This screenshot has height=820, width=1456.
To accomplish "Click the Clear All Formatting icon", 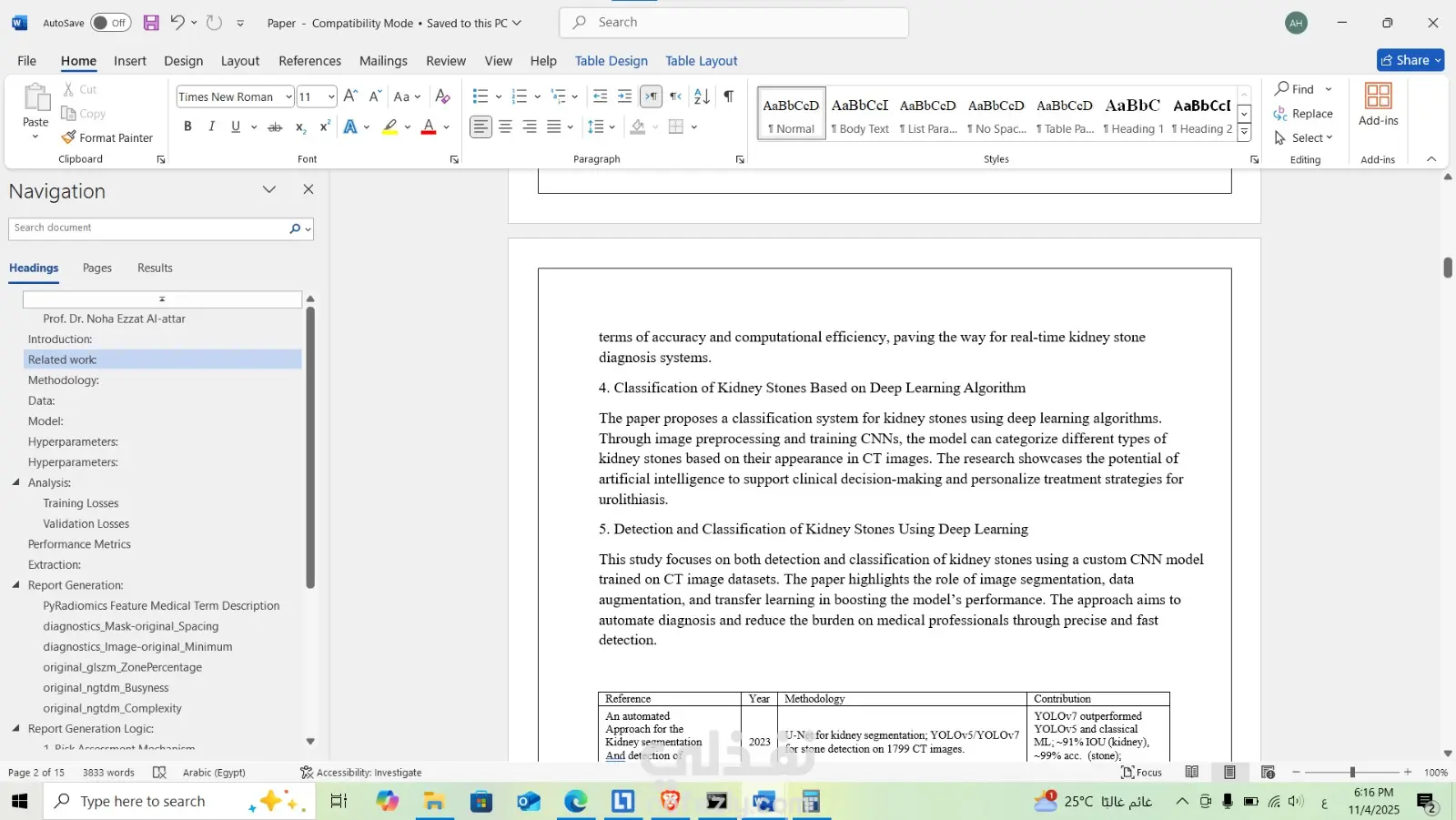I will [442, 96].
